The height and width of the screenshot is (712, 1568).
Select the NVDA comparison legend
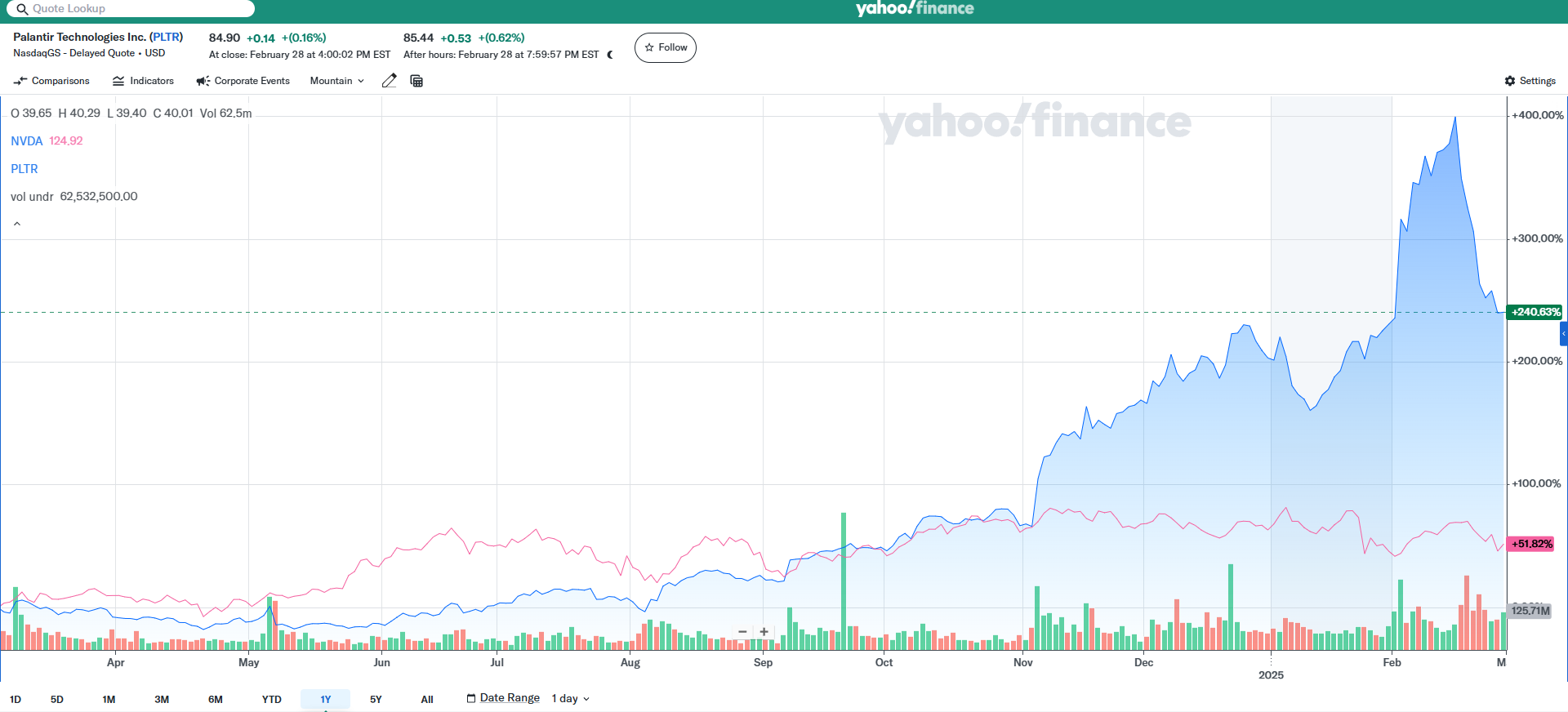27,141
